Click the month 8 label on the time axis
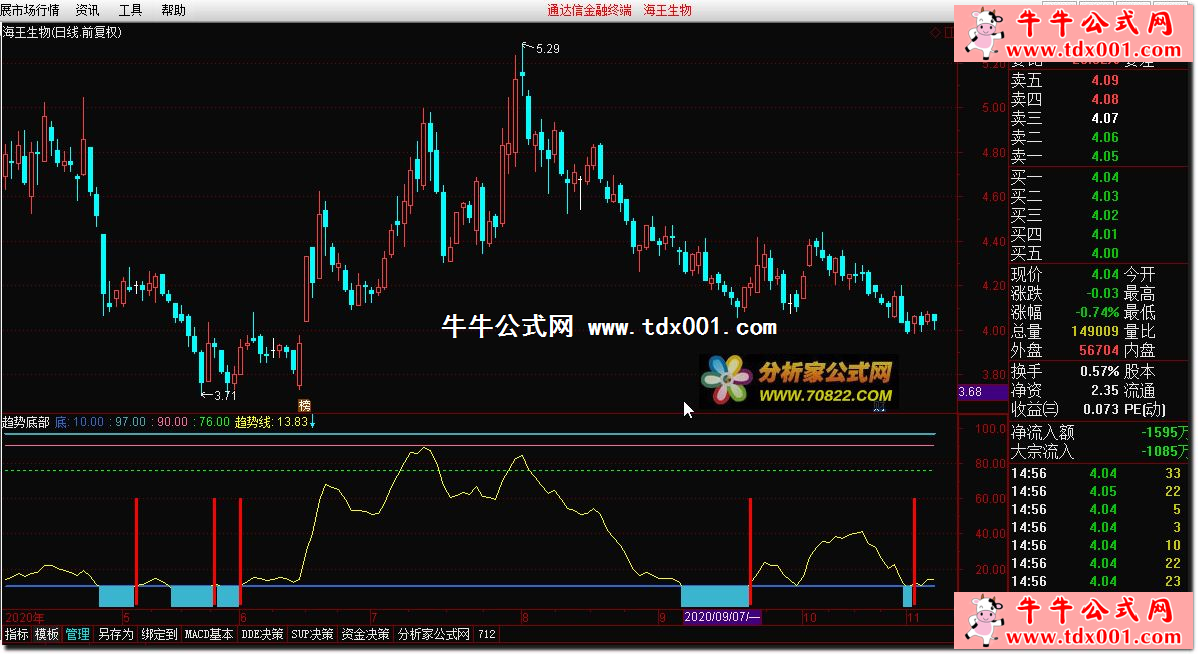 coord(525,617)
